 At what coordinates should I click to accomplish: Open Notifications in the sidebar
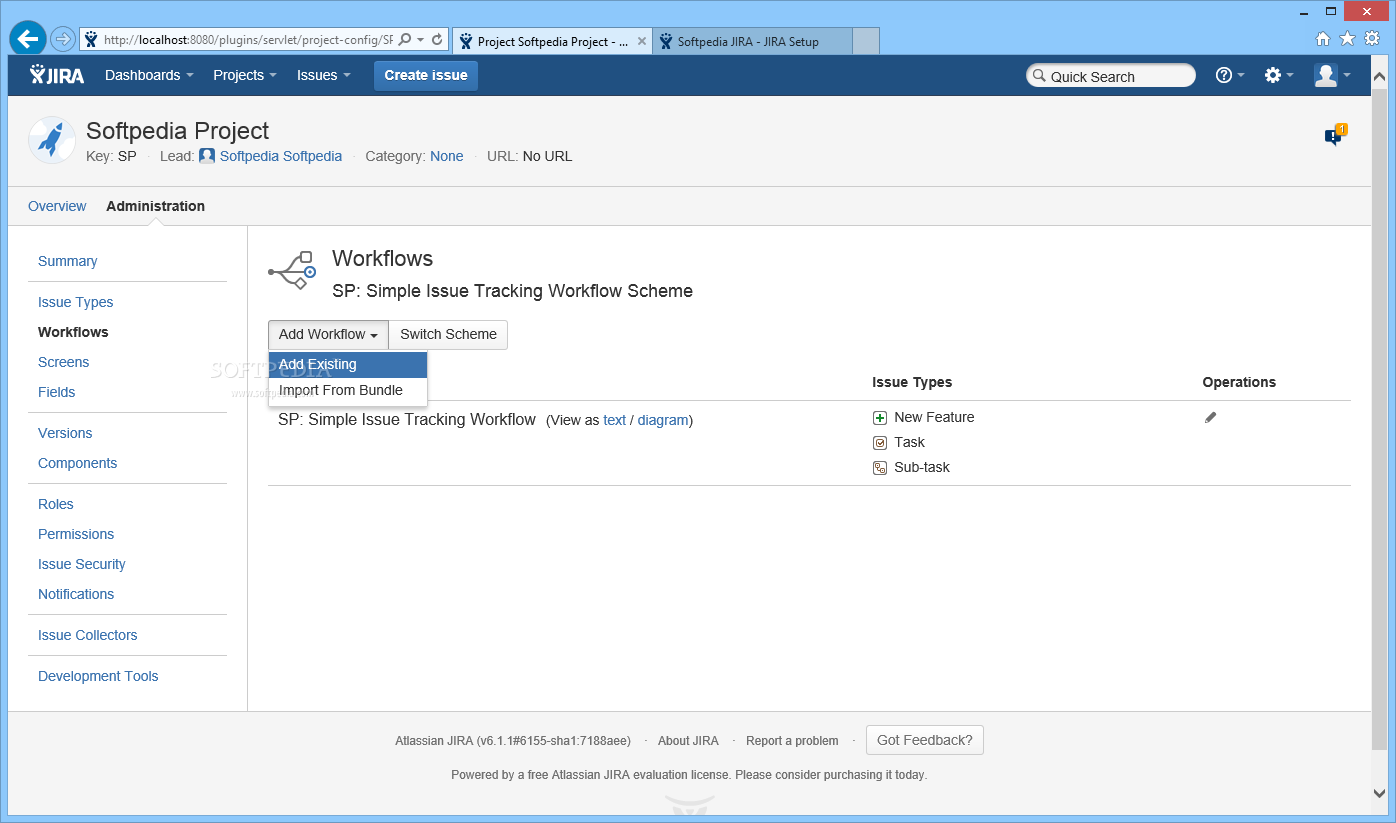click(76, 594)
